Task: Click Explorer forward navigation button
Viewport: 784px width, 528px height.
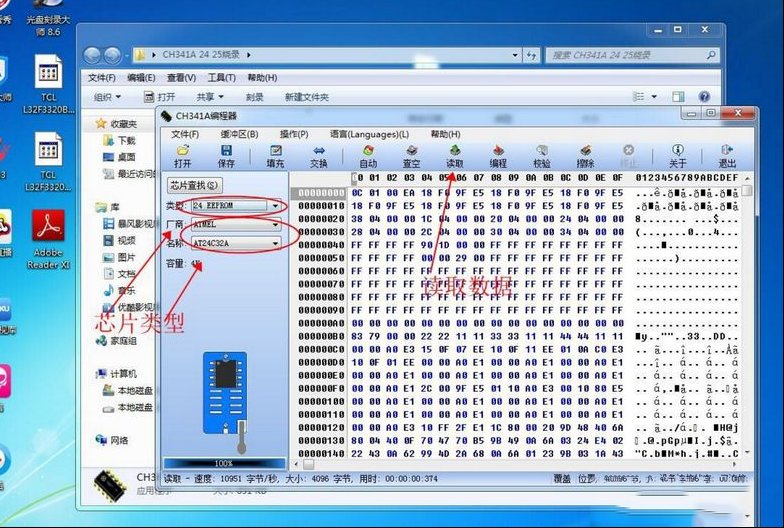Action: (x=112, y=55)
